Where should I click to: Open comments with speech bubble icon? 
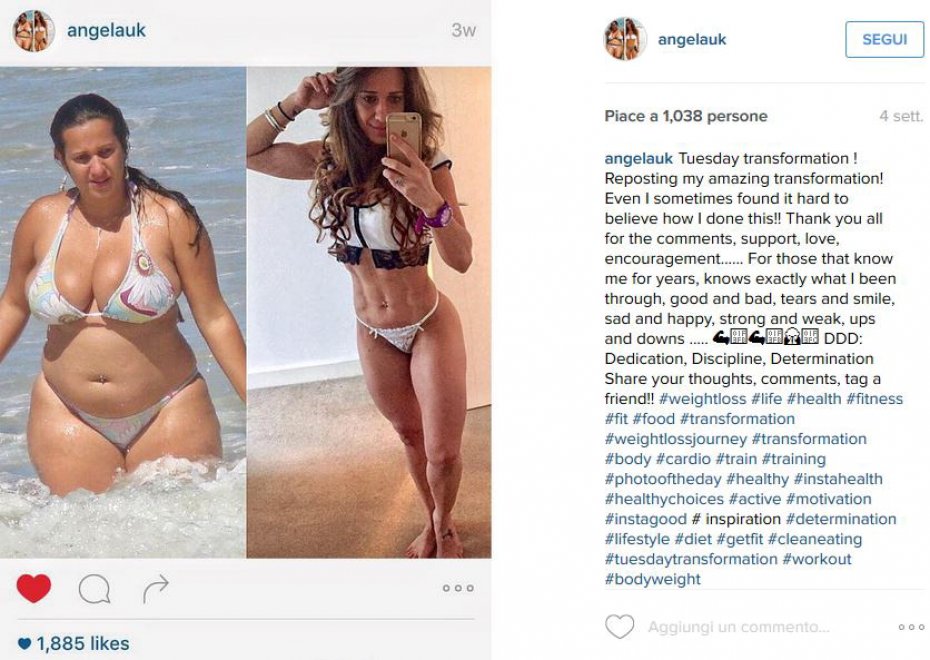pyautogui.click(x=94, y=589)
